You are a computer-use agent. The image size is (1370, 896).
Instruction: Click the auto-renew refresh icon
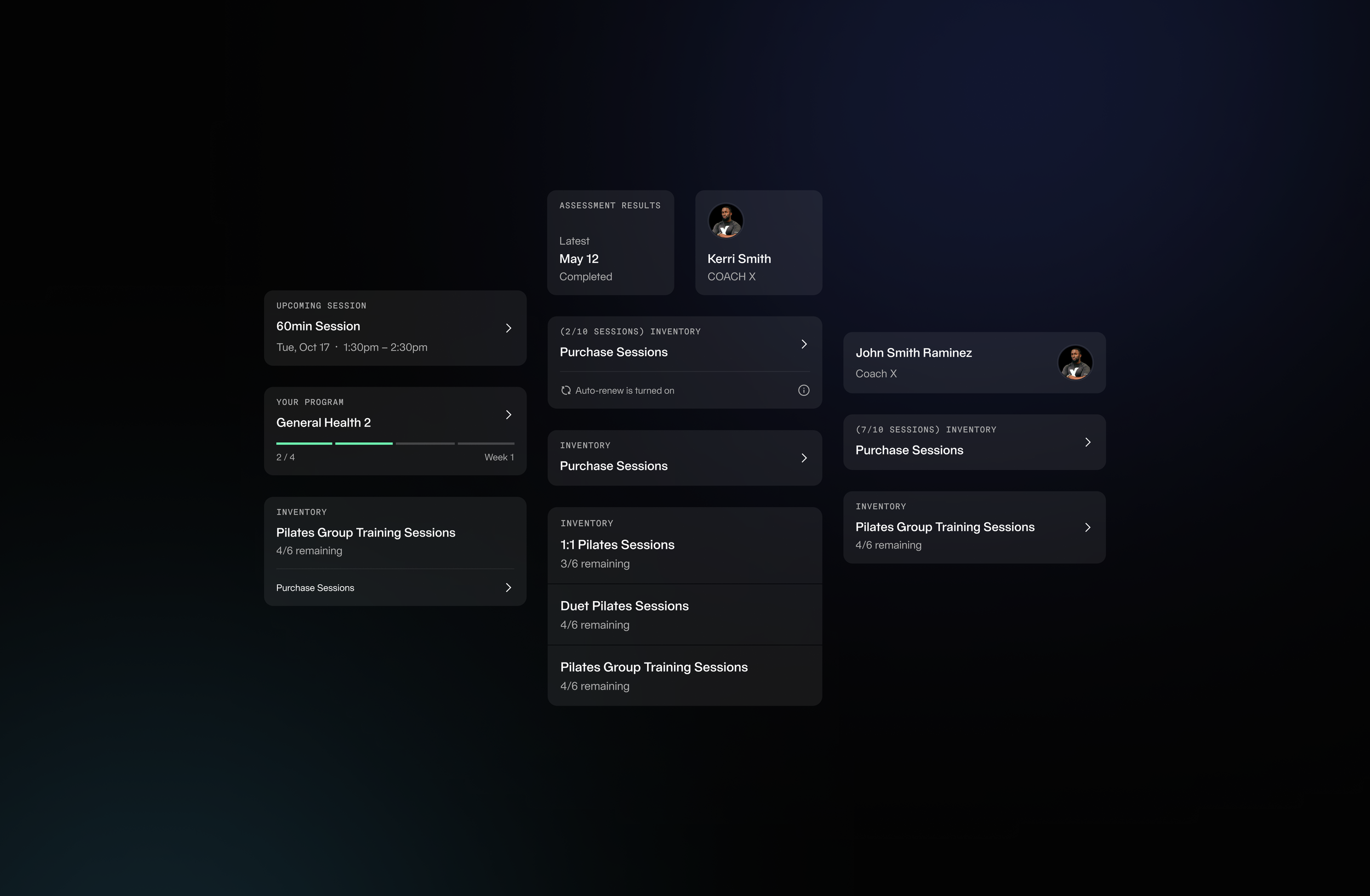pos(566,390)
